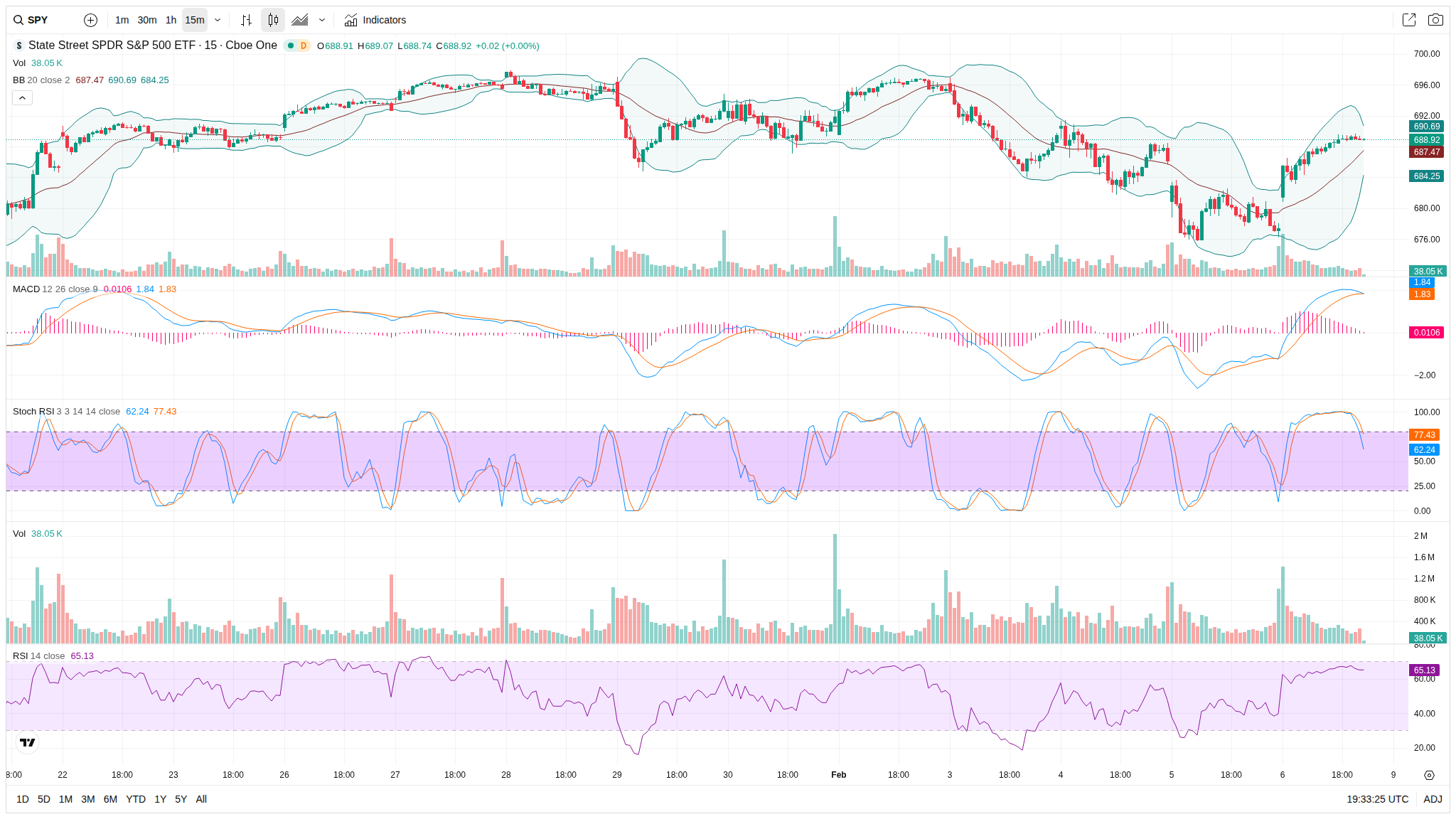The width and height of the screenshot is (1456, 819).
Task: Toggle the delayed data D badge
Action: [x=304, y=45]
